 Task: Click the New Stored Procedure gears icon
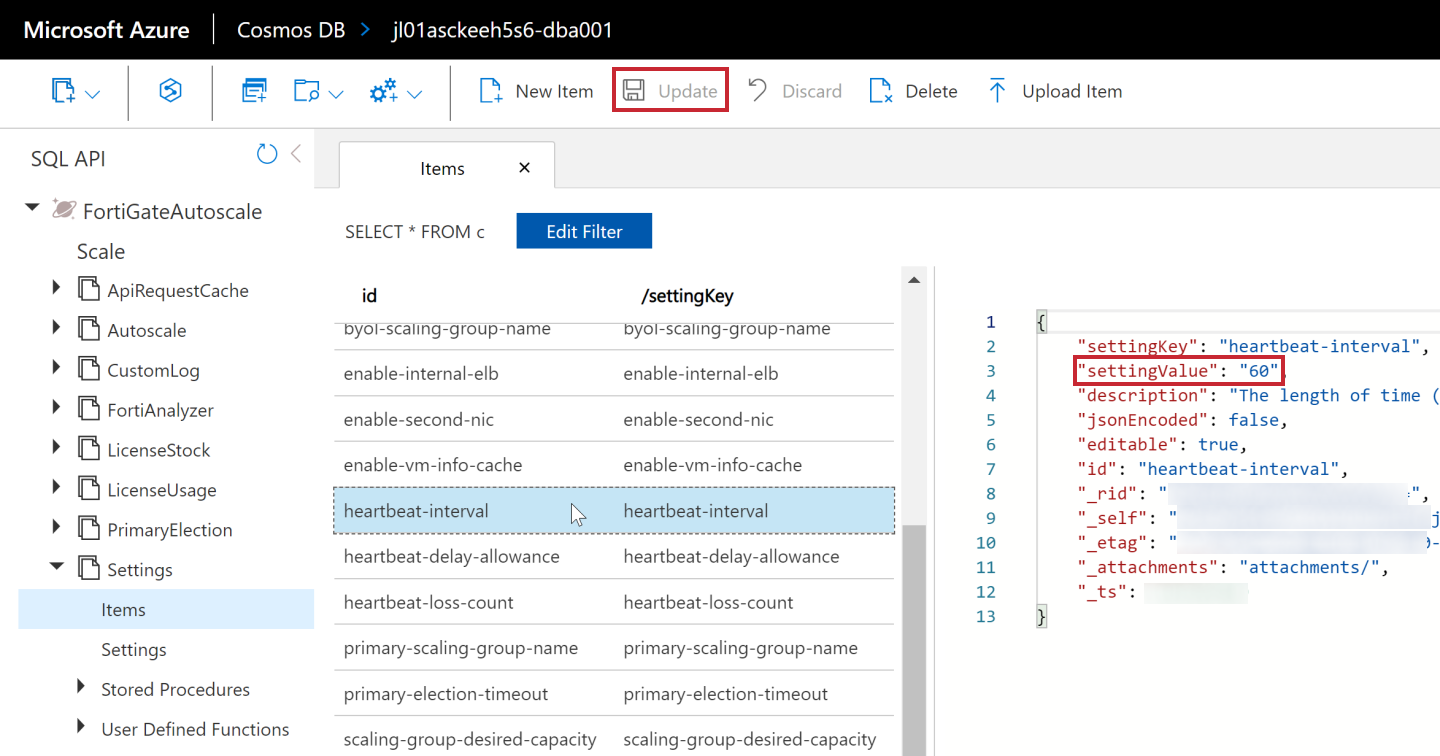[387, 90]
